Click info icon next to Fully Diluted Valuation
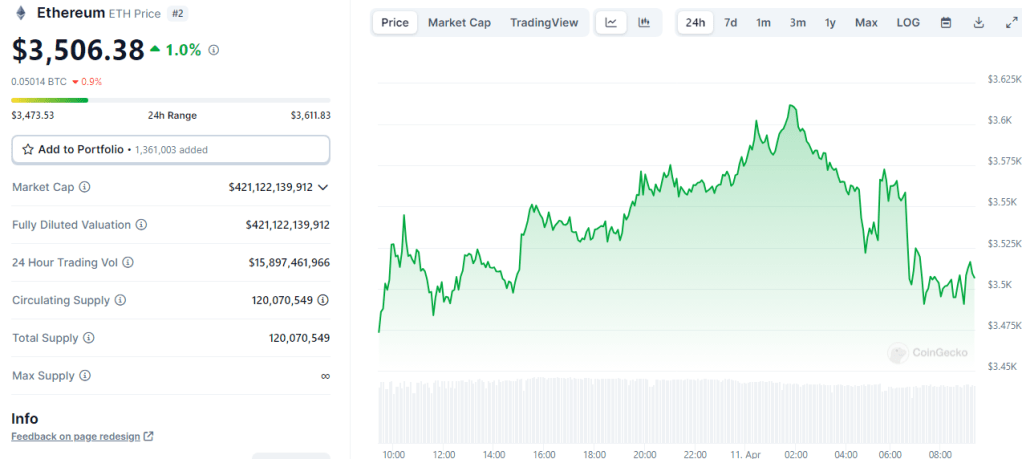 pyautogui.click(x=141, y=225)
